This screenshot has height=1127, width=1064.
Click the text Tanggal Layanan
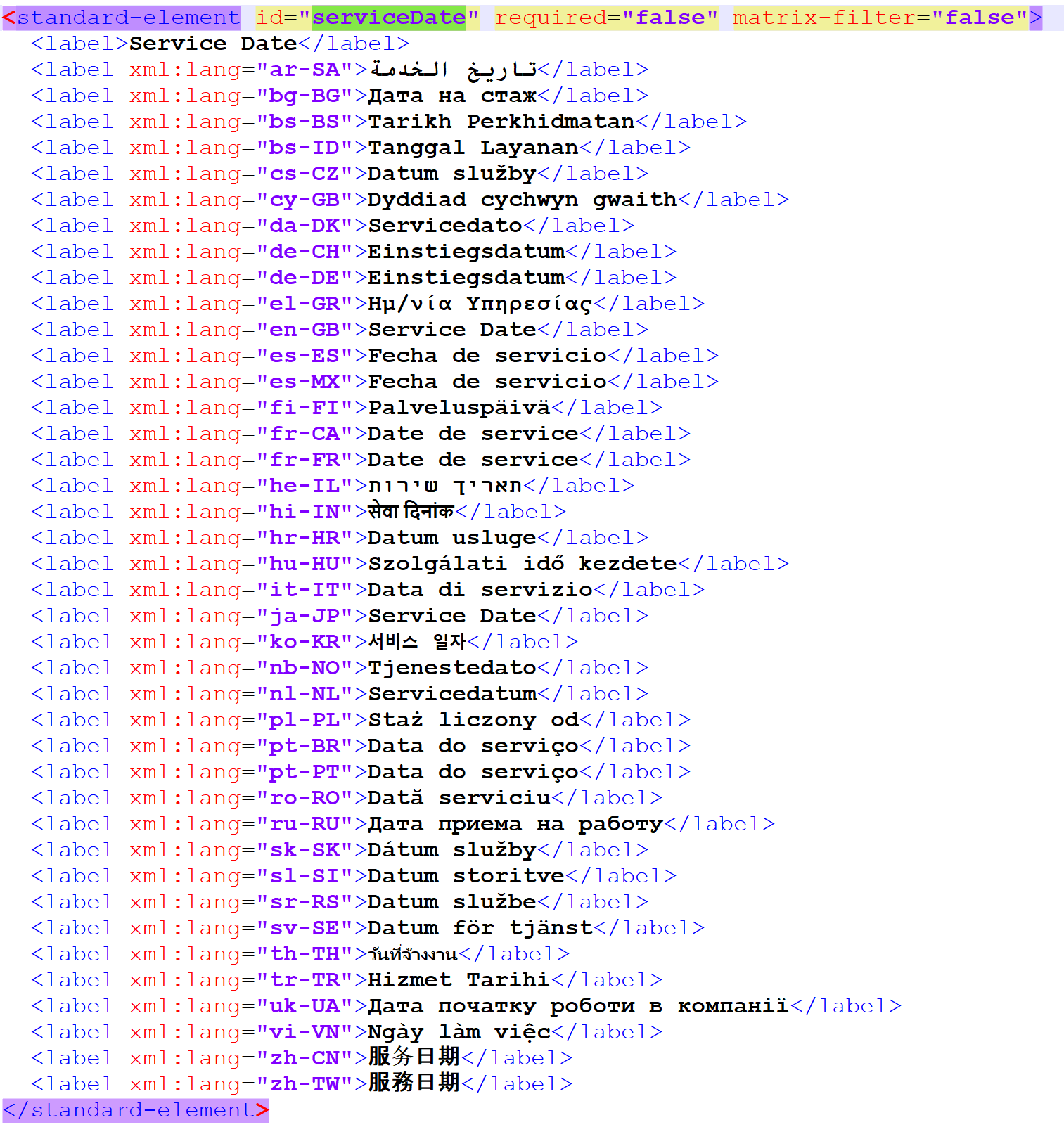coord(473,148)
